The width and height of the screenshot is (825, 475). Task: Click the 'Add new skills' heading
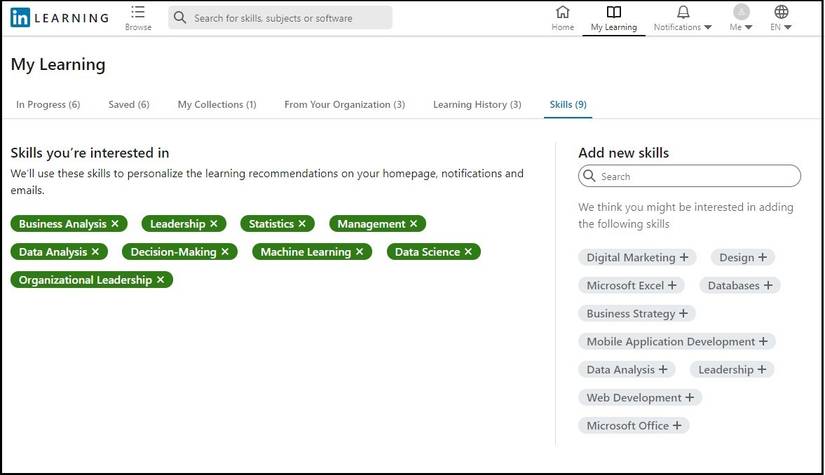pyautogui.click(x=623, y=153)
